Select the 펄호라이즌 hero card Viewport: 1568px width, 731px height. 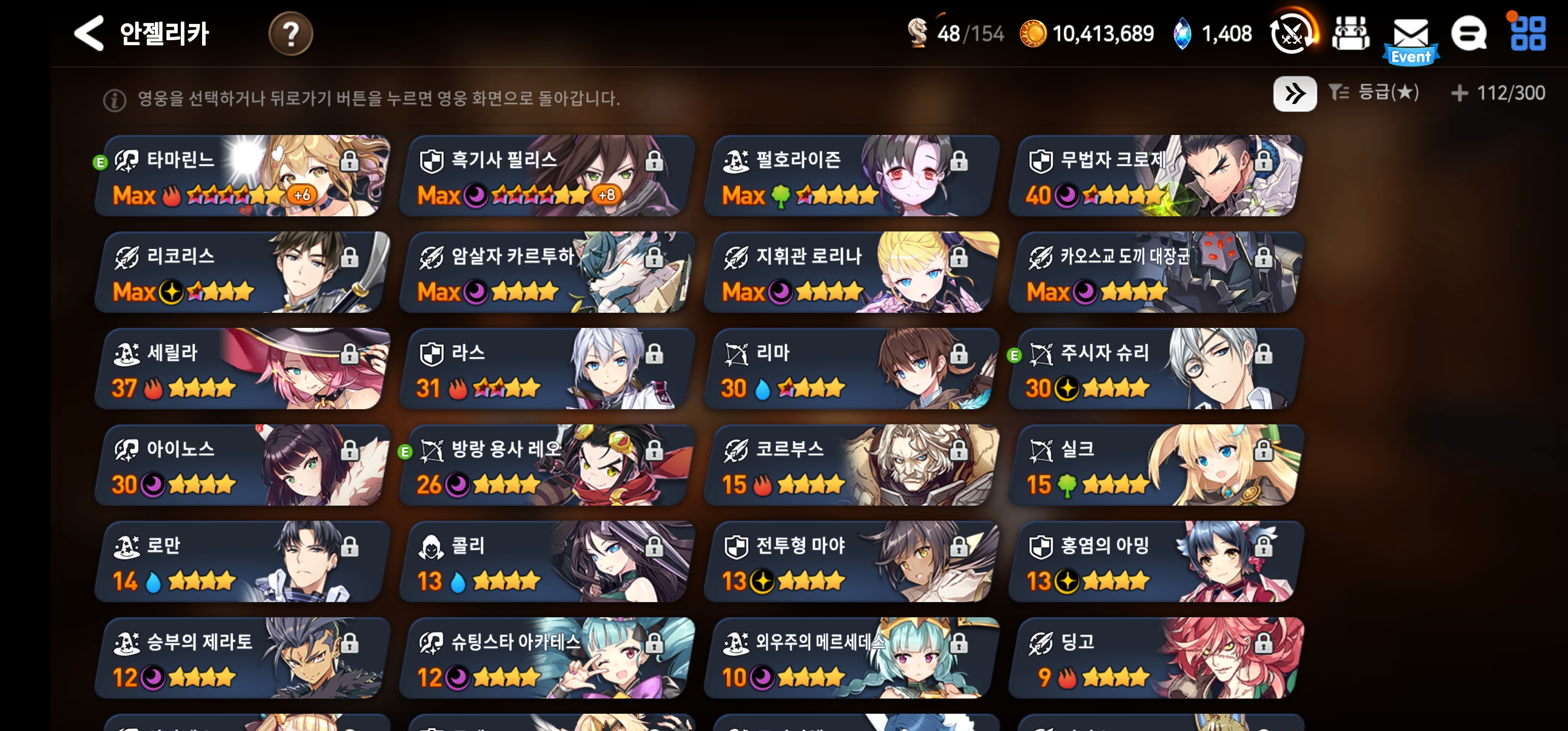click(851, 176)
